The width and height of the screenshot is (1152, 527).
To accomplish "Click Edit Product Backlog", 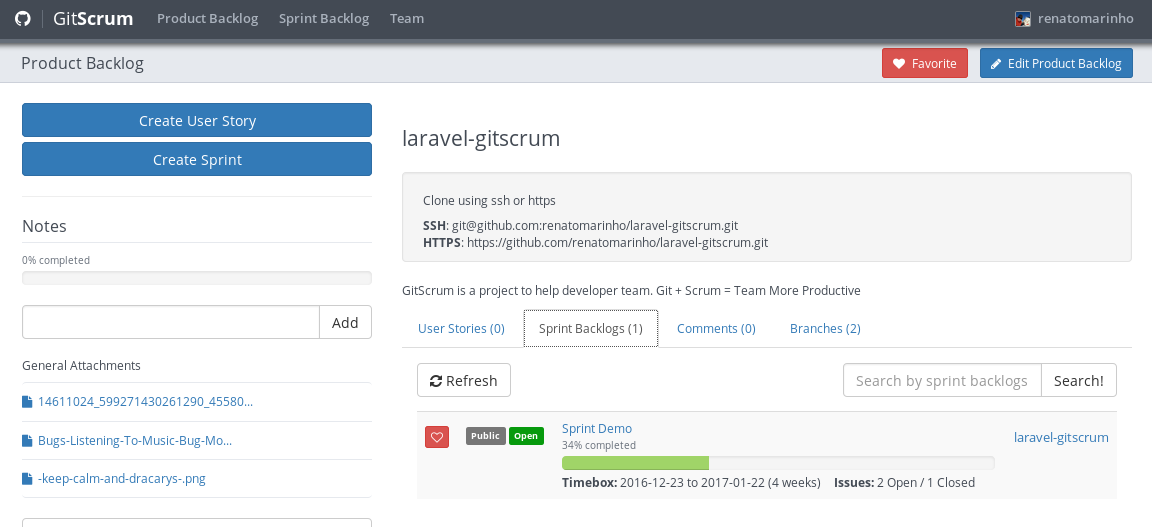I will point(1056,63).
